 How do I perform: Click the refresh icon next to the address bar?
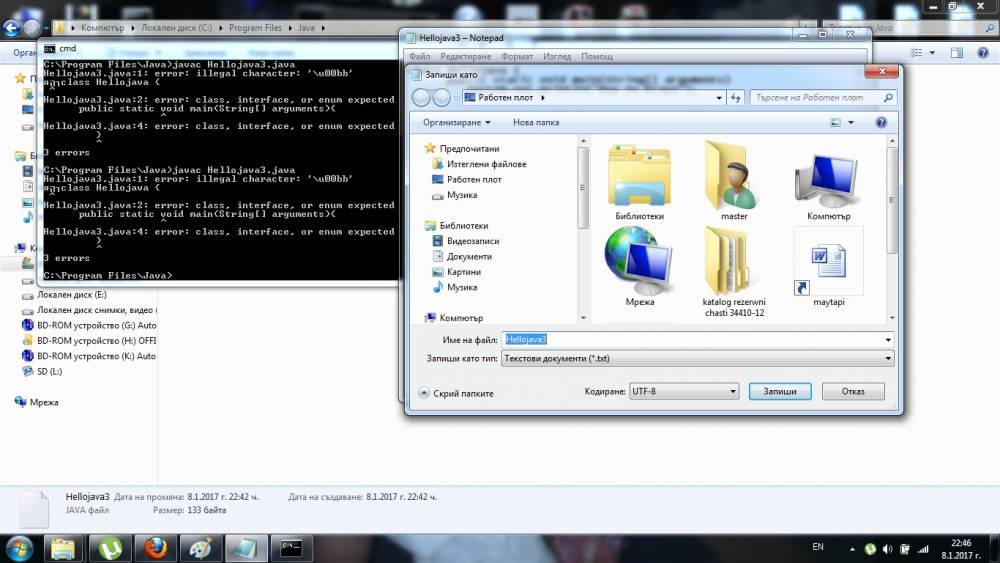point(735,98)
